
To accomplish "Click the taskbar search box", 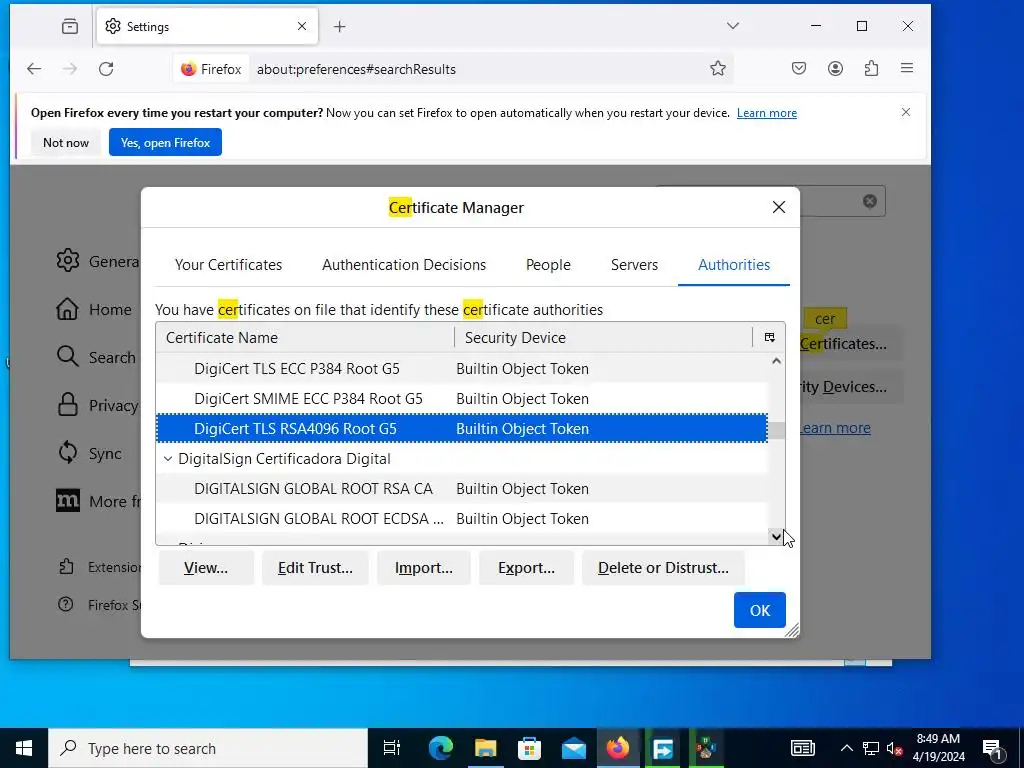I will [208, 748].
